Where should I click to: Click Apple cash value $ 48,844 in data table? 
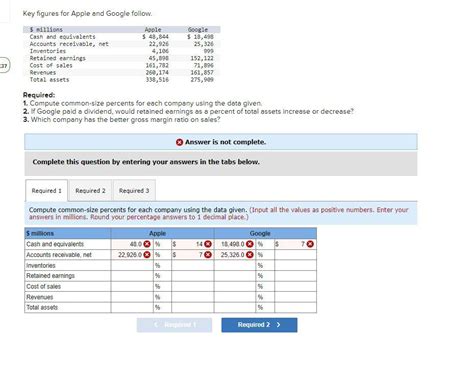(x=156, y=37)
